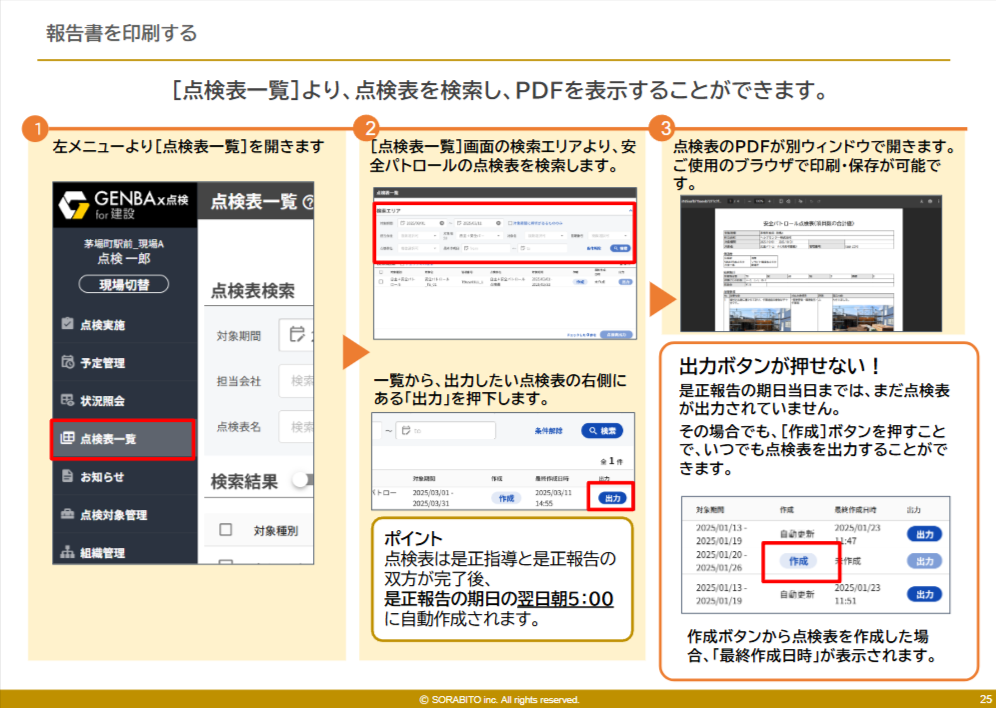Click the 点検実施 clipboard icon in sidebar

pos(68,324)
